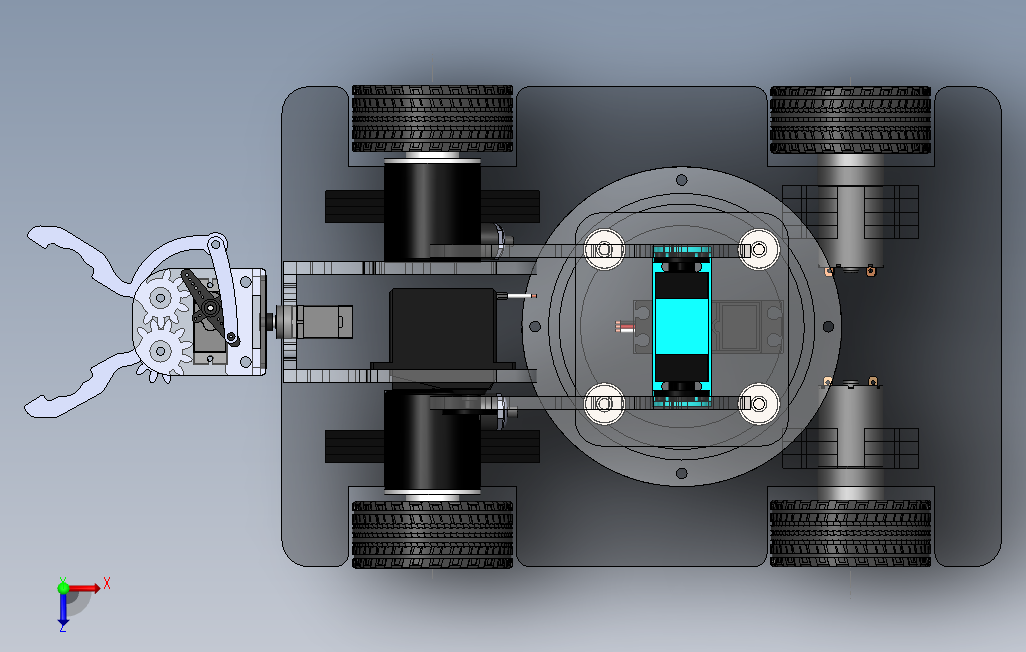Select the rear upper gray motor
Screen dimensions: 1026x652
click(850, 213)
